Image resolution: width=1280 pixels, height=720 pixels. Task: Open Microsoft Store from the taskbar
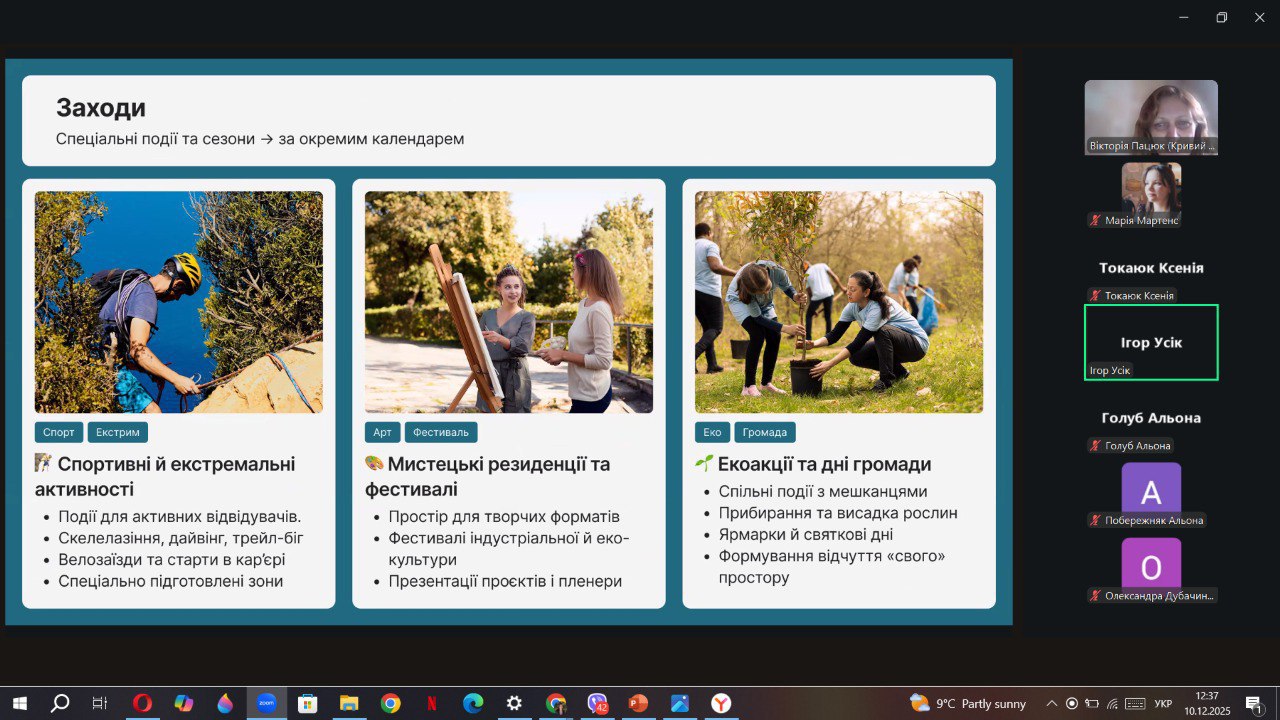pyautogui.click(x=307, y=703)
